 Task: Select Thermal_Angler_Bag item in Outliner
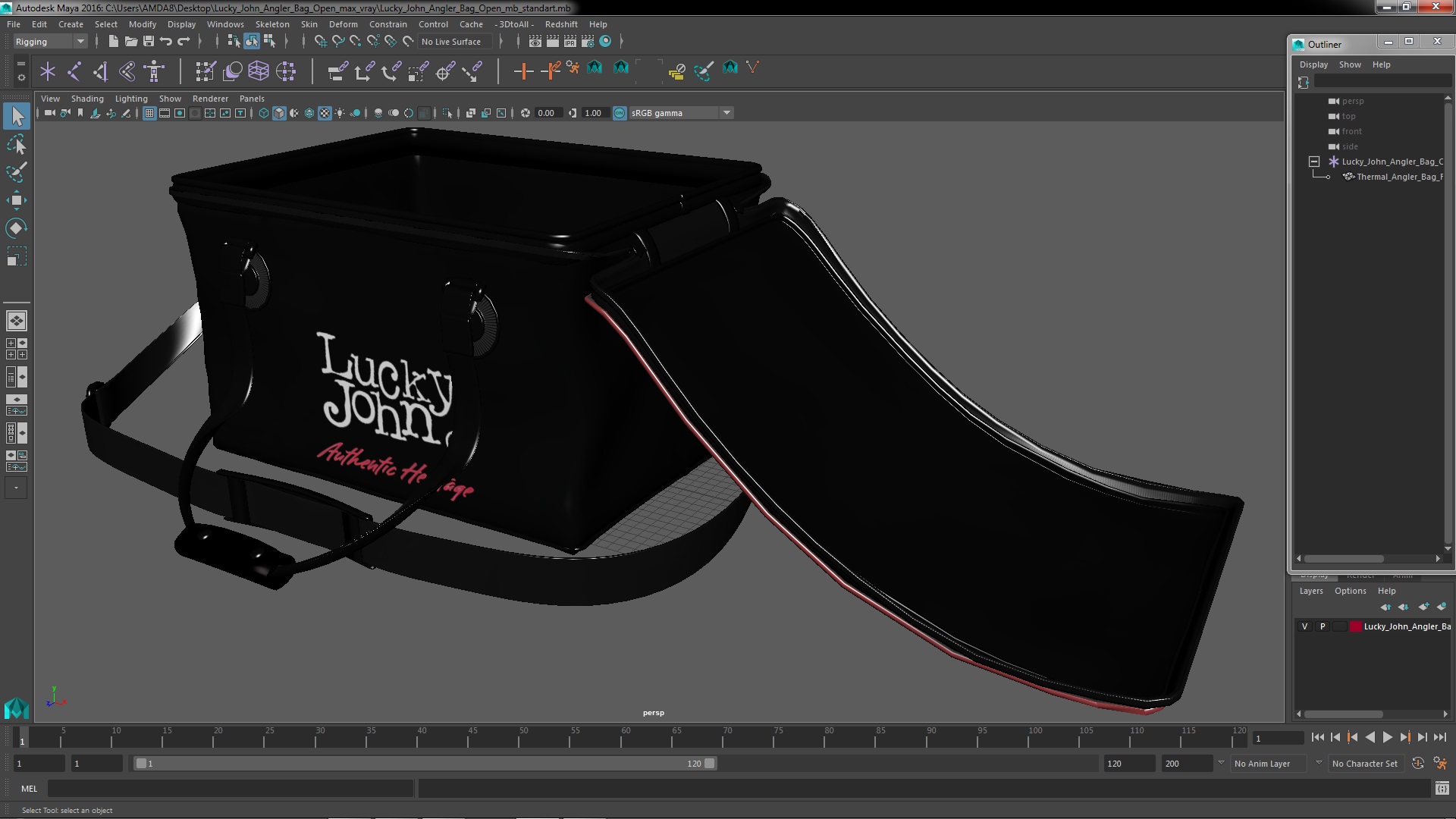pyautogui.click(x=1399, y=177)
